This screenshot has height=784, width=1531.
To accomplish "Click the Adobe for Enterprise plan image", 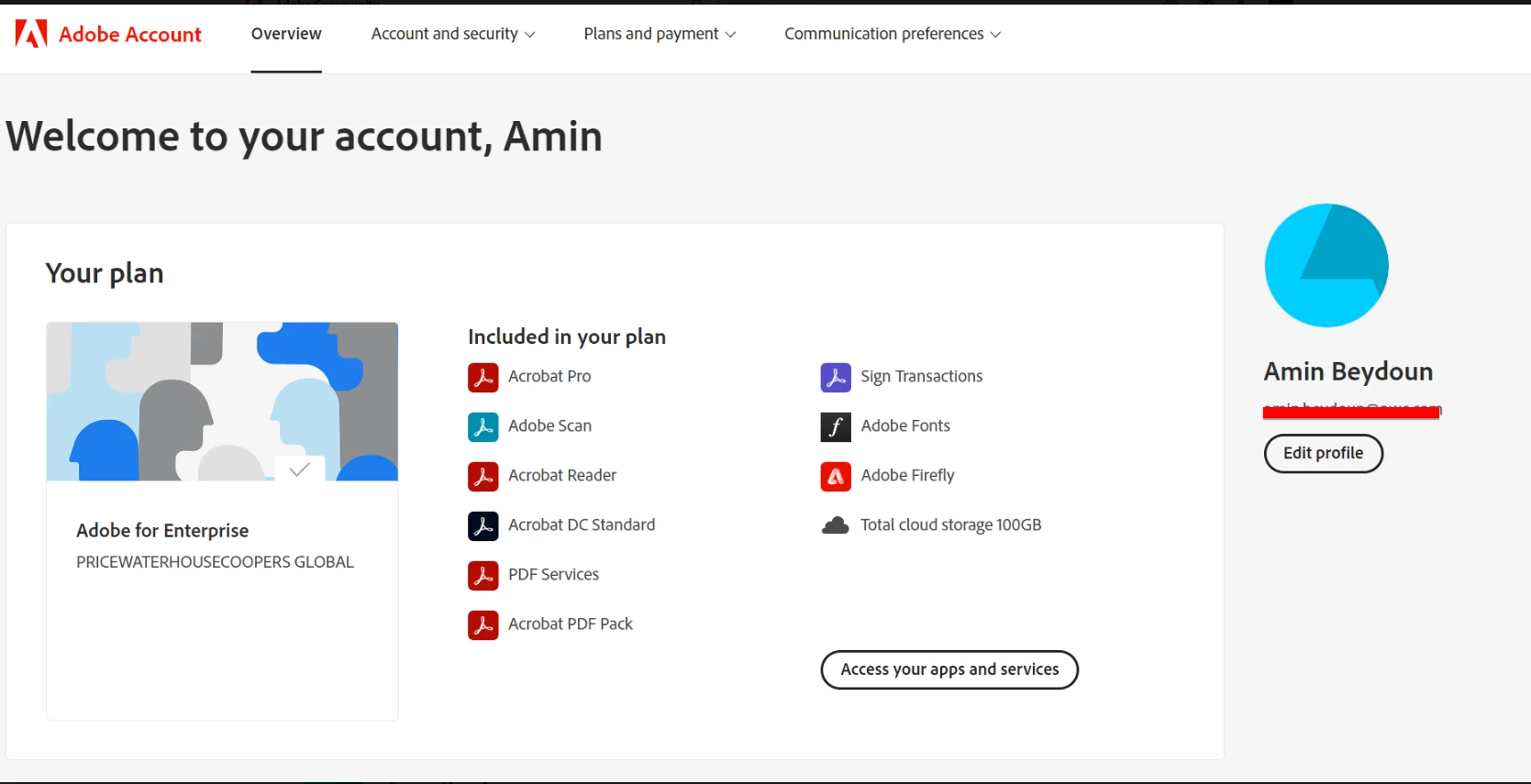I will click(222, 402).
